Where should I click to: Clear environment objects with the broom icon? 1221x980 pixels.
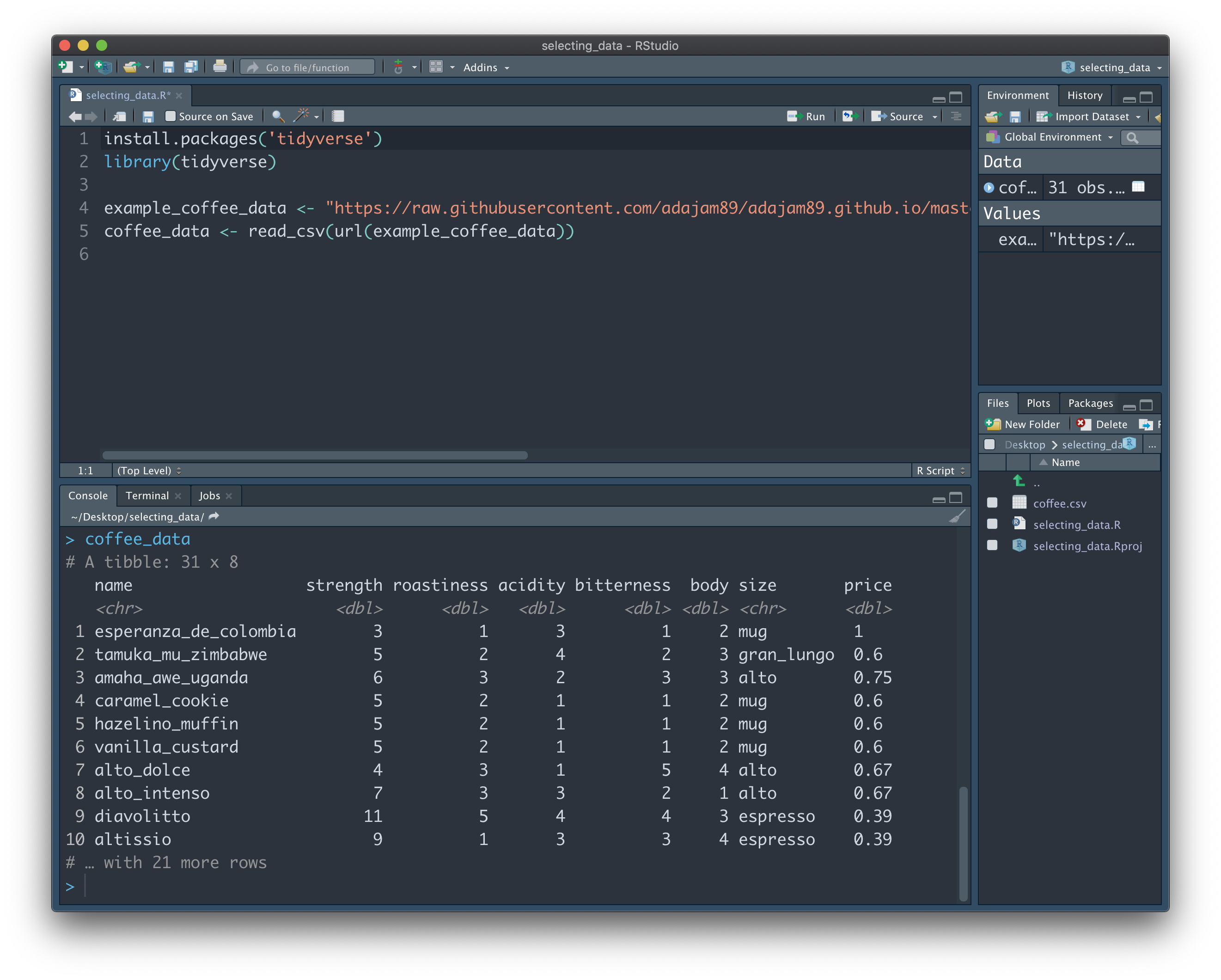1158,117
